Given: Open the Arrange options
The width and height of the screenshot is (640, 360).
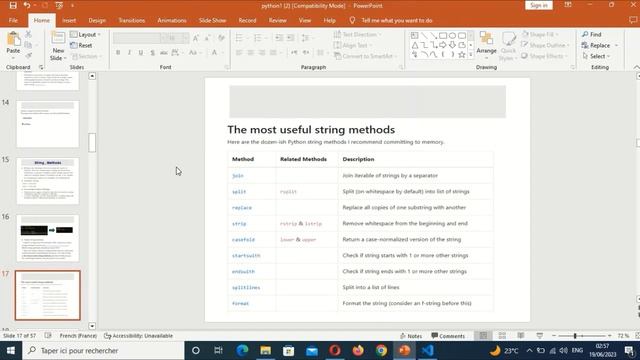Looking at the screenshot, I should tap(486, 44).
